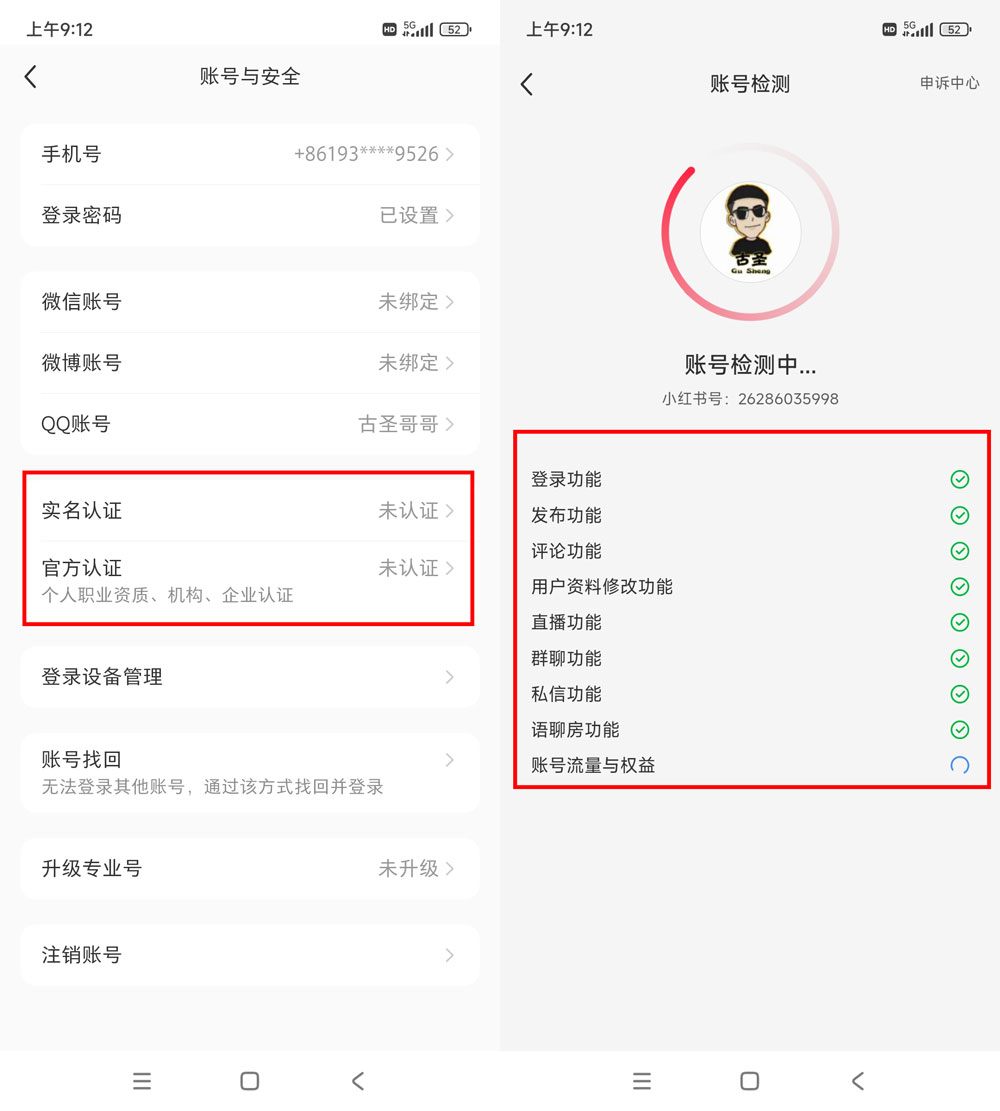Tap the 古圣 profile avatar
The width and height of the screenshot is (1000, 1111).
point(751,232)
